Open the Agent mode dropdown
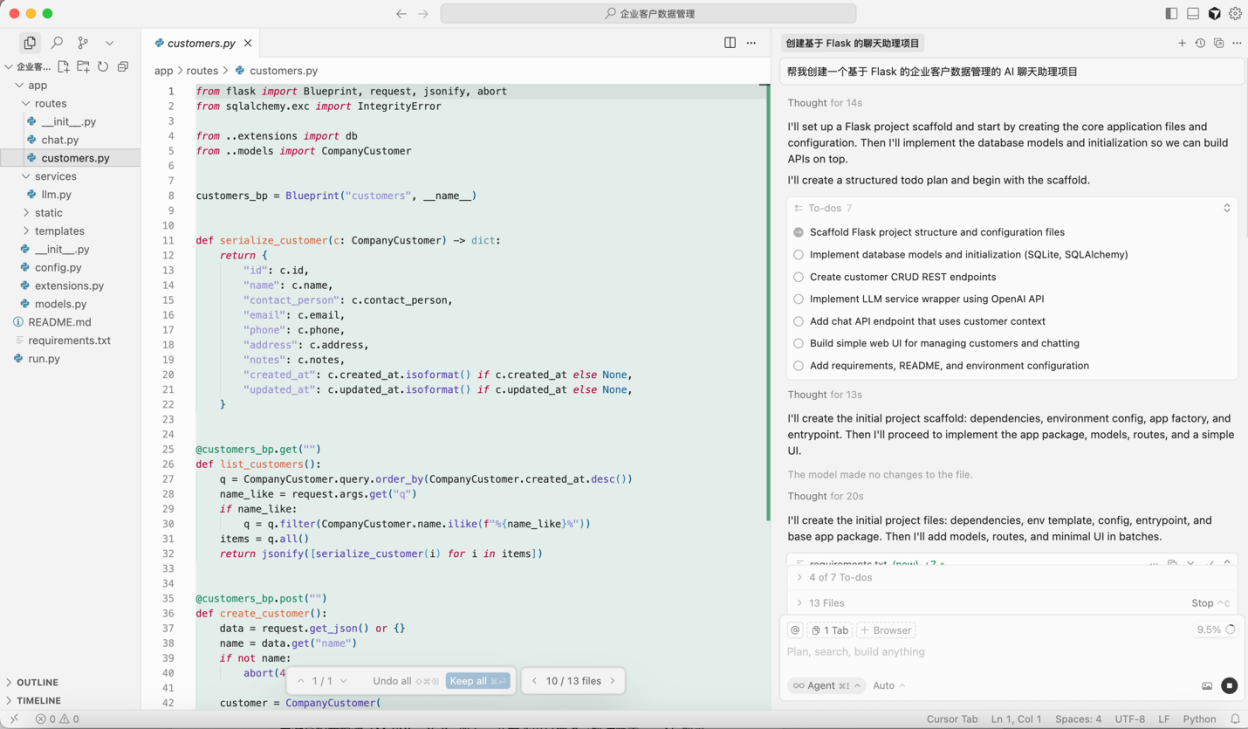This screenshot has height=729, width=1248. (x=826, y=686)
